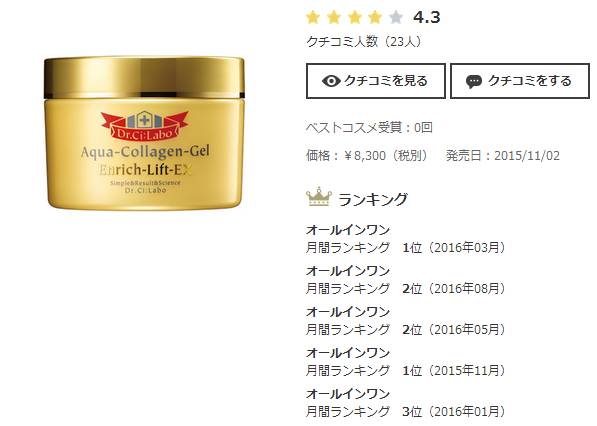Screen dimensions: 597x426
Task: Open the ランキング section heading
Action: coord(373,199)
